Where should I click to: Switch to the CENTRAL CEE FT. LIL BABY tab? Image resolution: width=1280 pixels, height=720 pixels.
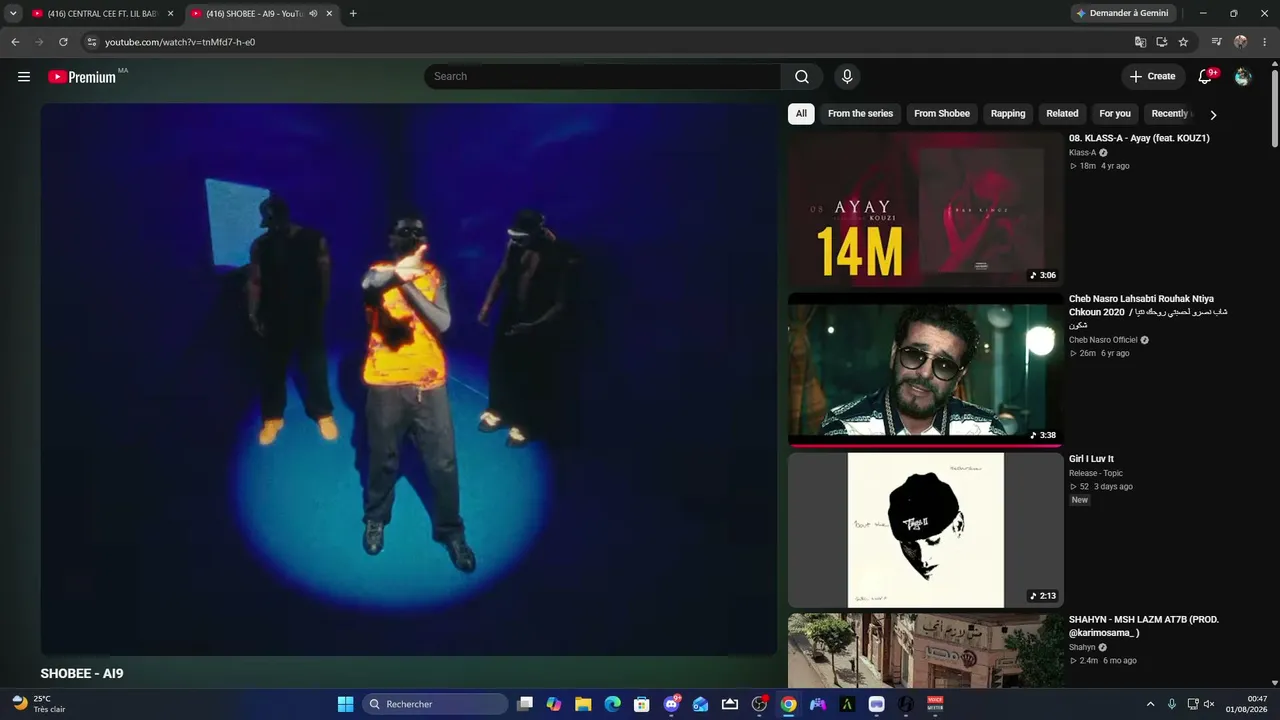pyautogui.click(x=104, y=14)
